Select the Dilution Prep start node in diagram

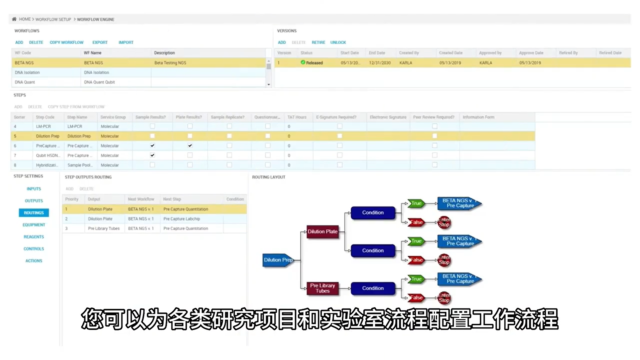[x=278, y=260]
